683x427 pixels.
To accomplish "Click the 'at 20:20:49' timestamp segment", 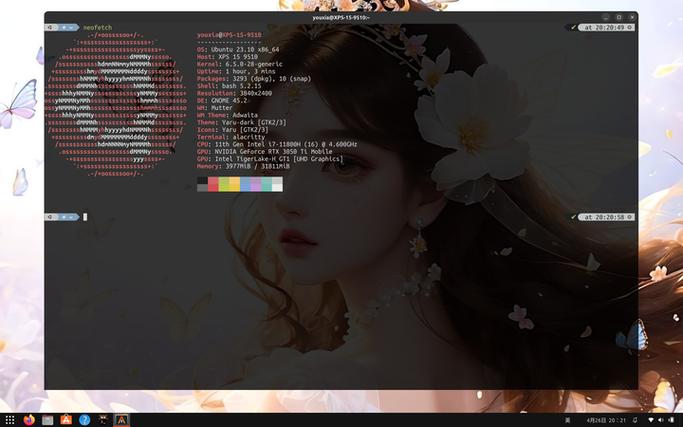I will click(606, 27).
